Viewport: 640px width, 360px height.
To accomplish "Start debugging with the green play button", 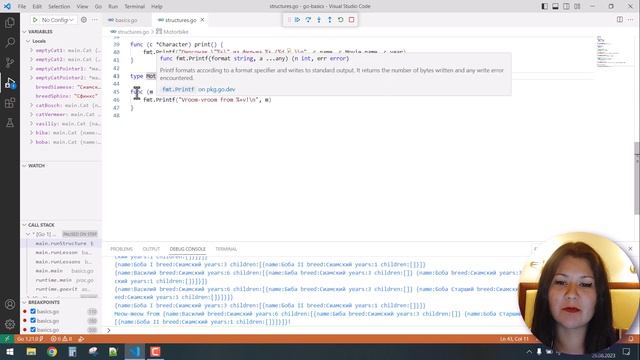I will click(x=35, y=20).
